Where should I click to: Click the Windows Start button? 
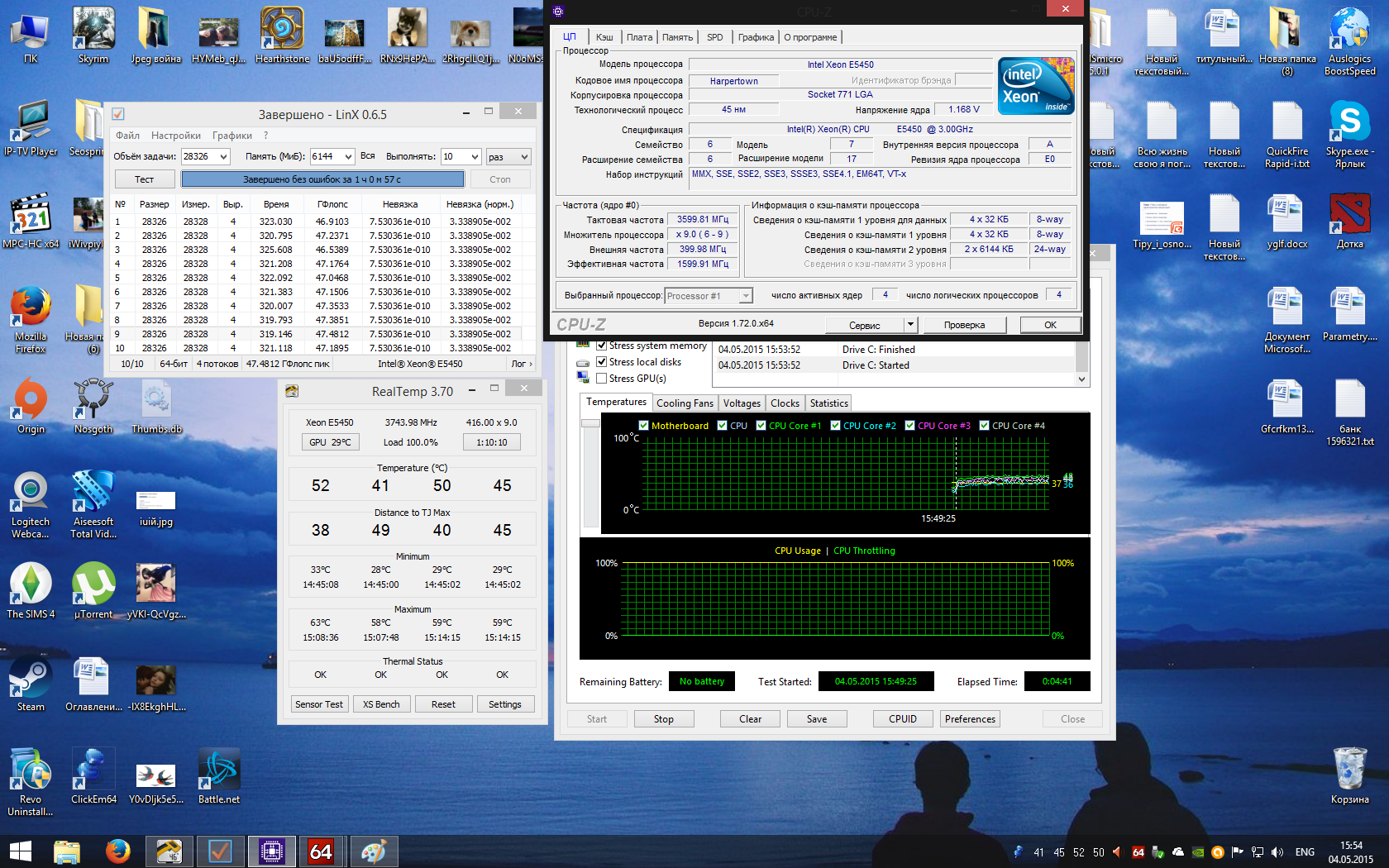pyautogui.click(x=20, y=851)
